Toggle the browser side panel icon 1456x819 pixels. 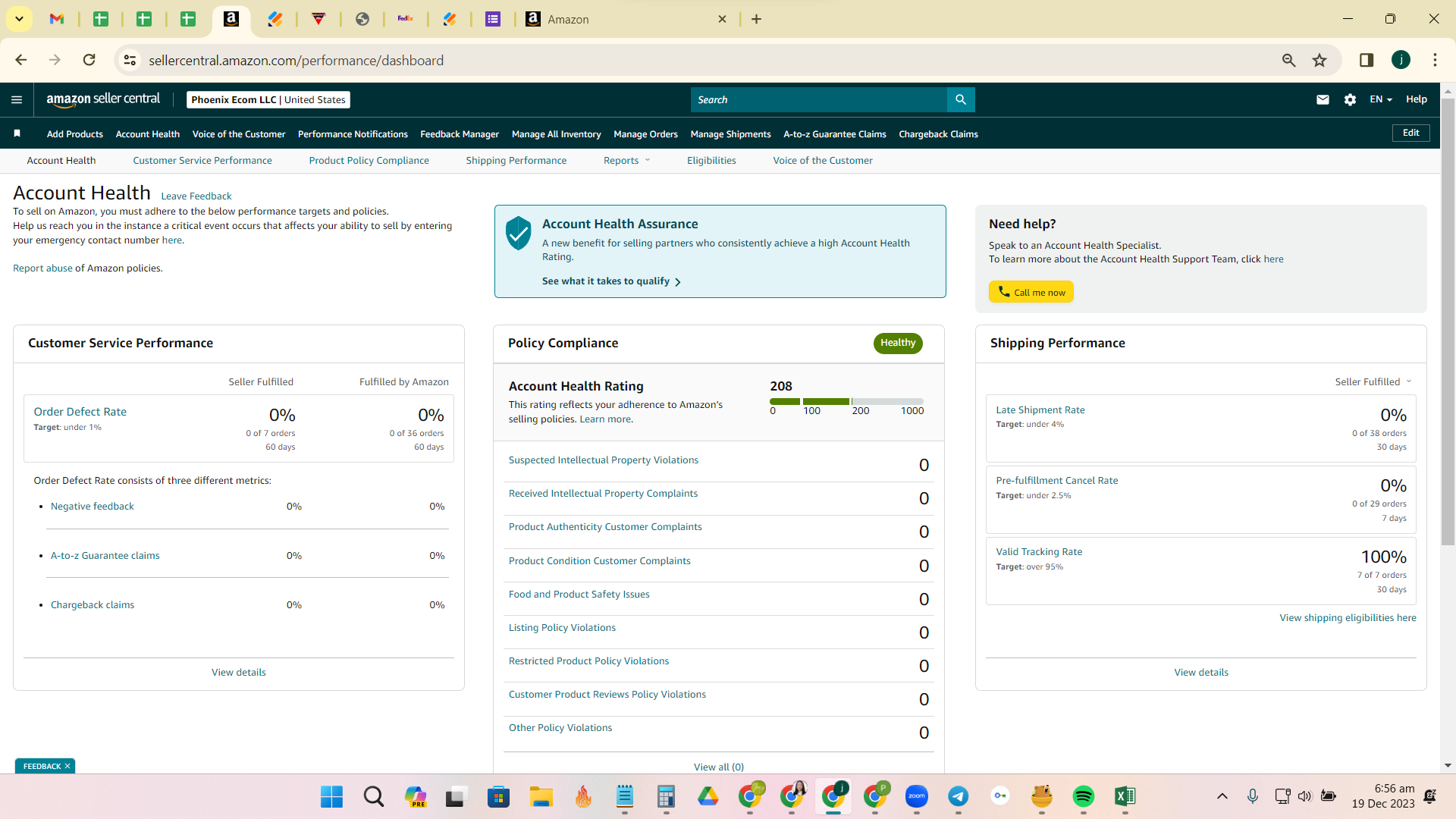[1367, 60]
